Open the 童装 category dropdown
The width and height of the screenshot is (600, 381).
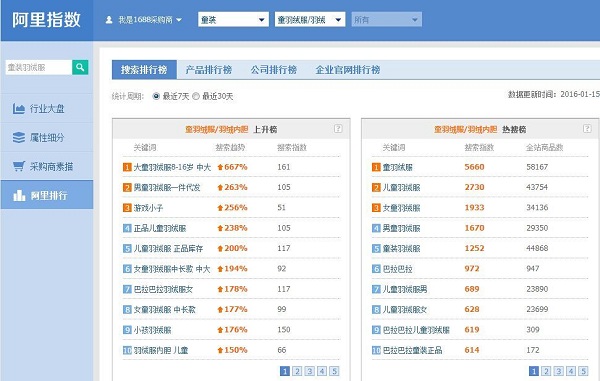233,20
